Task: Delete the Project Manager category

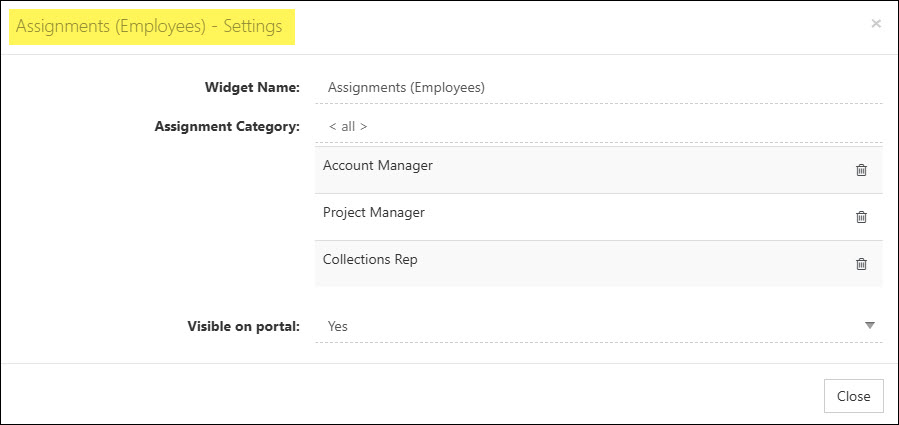Action: click(x=861, y=217)
